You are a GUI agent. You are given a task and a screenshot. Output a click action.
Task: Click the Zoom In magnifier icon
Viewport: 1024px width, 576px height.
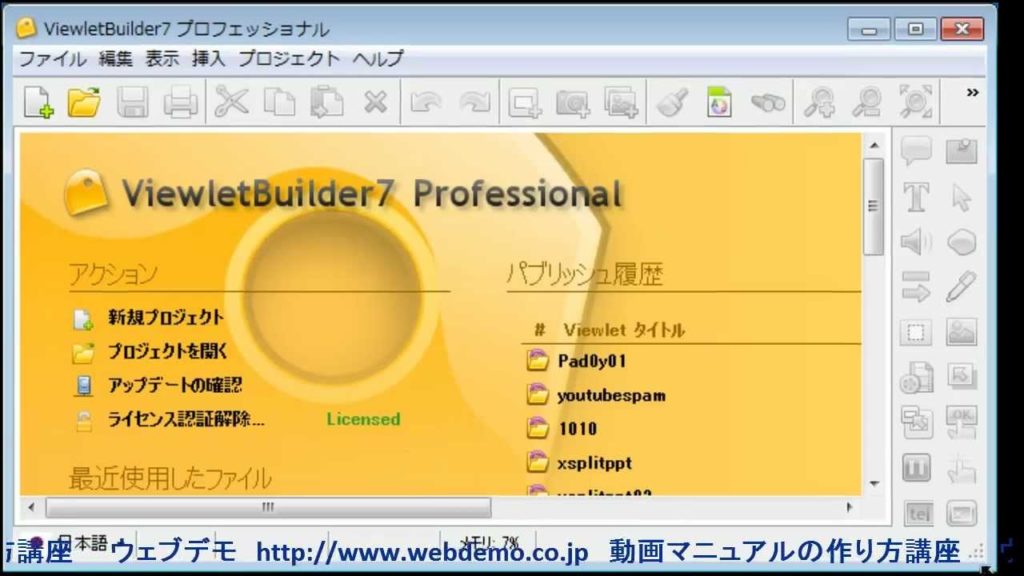819,103
